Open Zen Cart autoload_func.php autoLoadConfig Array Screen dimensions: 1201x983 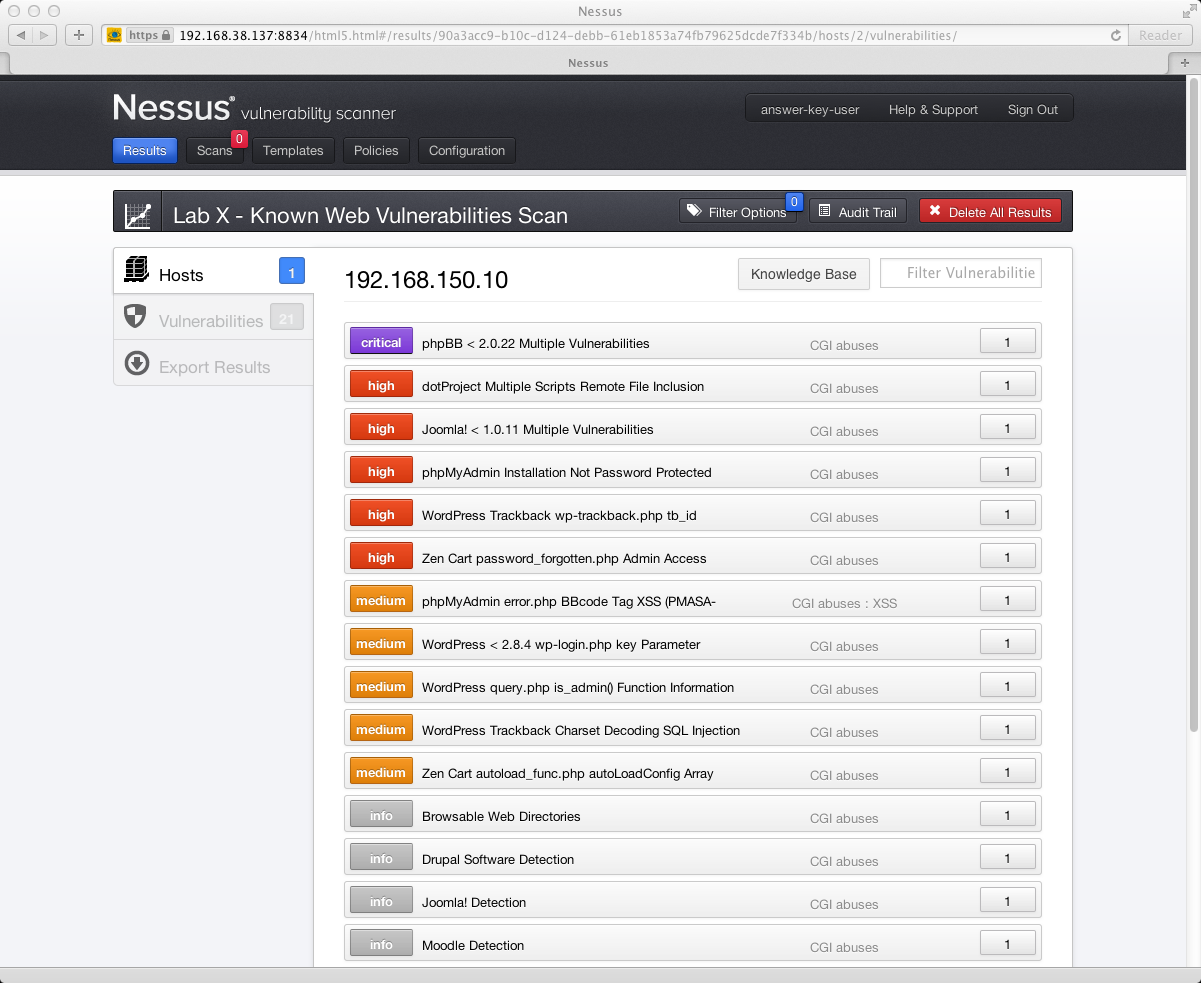coord(692,771)
